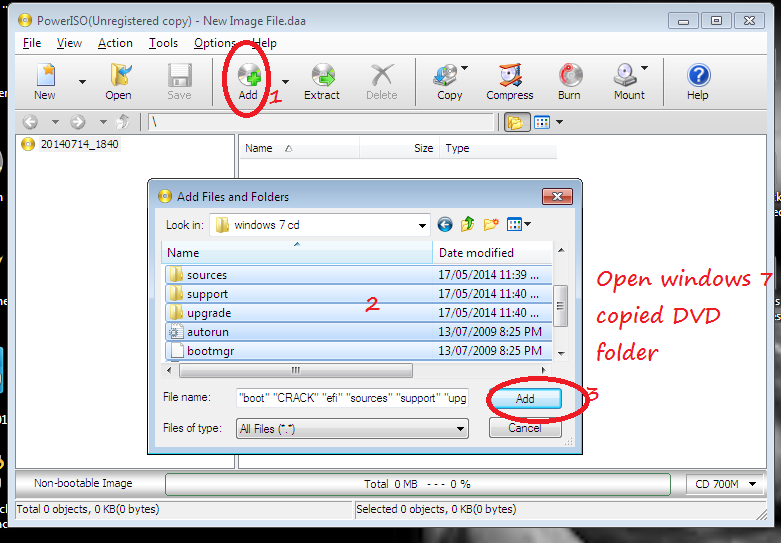781x543 pixels.
Task: Click the view mode icon in PowerISO
Action: [542, 122]
